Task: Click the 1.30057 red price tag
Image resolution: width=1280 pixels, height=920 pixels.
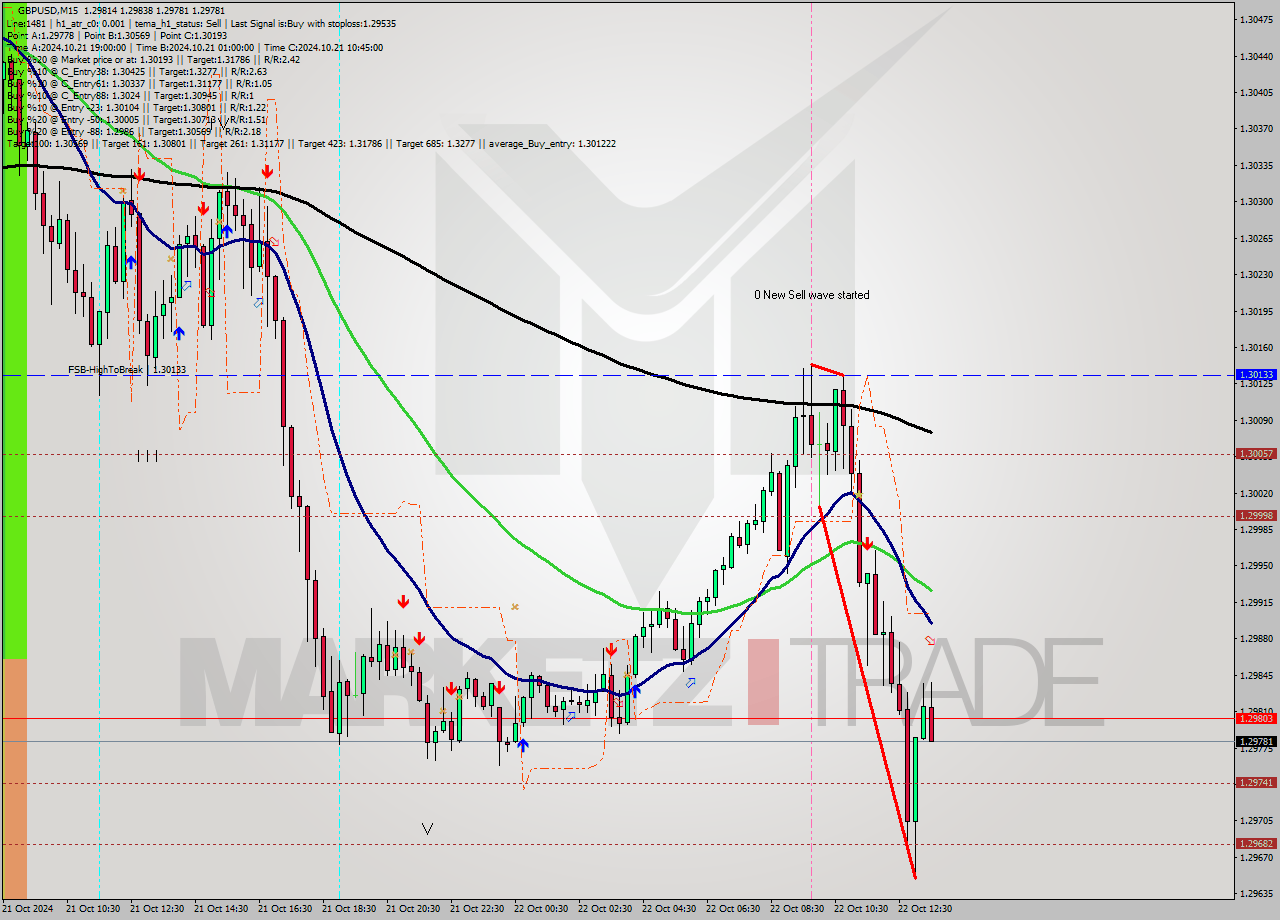Action: [x=1256, y=454]
